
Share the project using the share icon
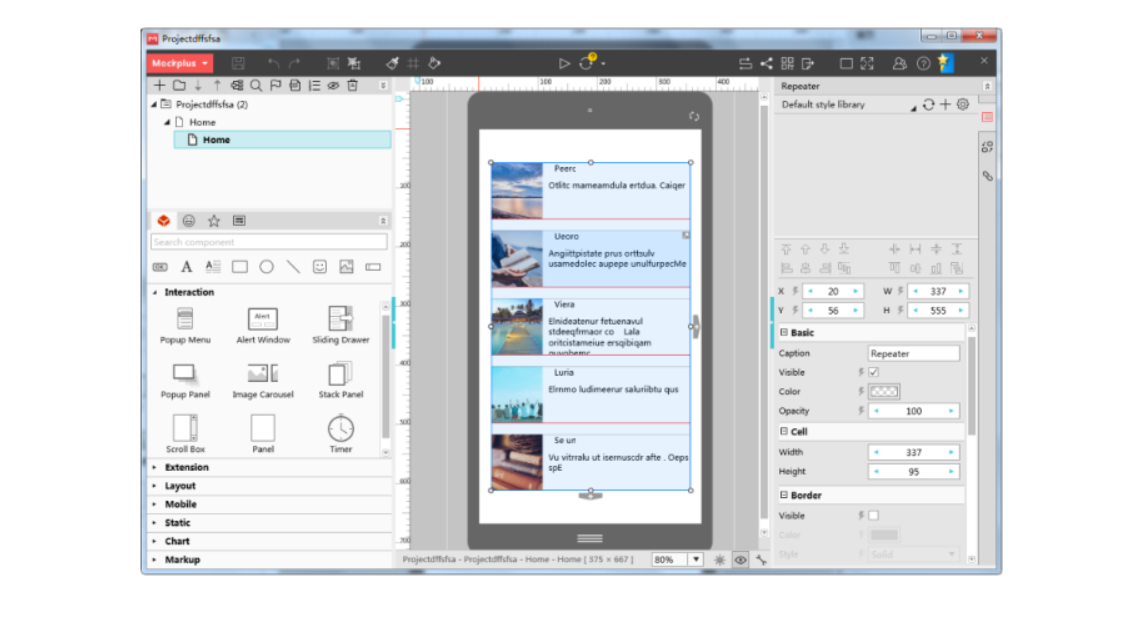tap(766, 63)
